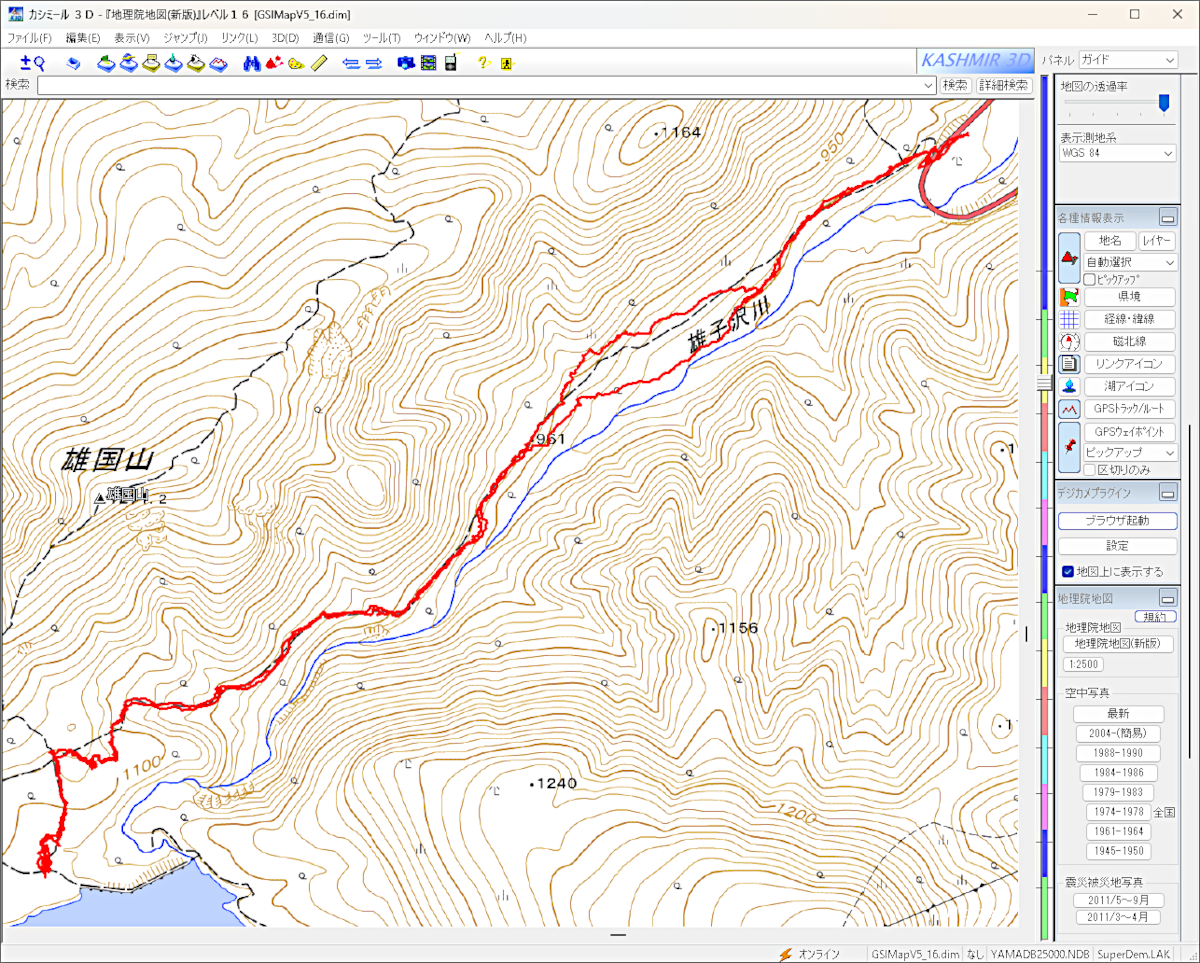The image size is (1200, 963).
Task: Toggle the red pushpin waypoint icon
Action: (x=1069, y=446)
